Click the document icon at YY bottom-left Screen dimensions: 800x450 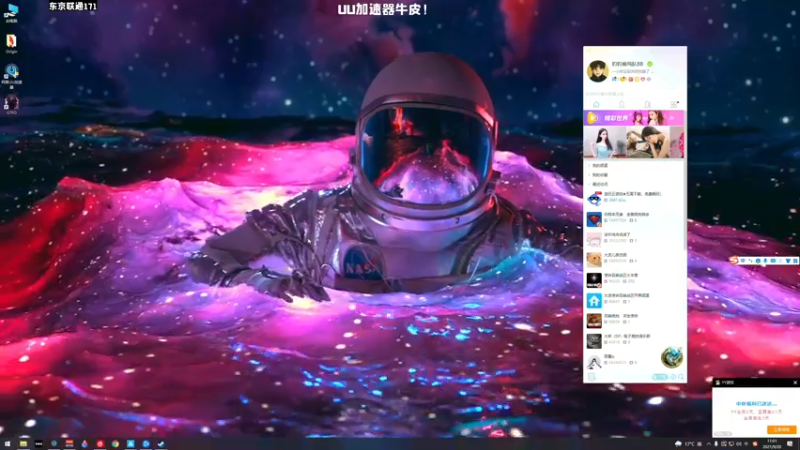592,377
